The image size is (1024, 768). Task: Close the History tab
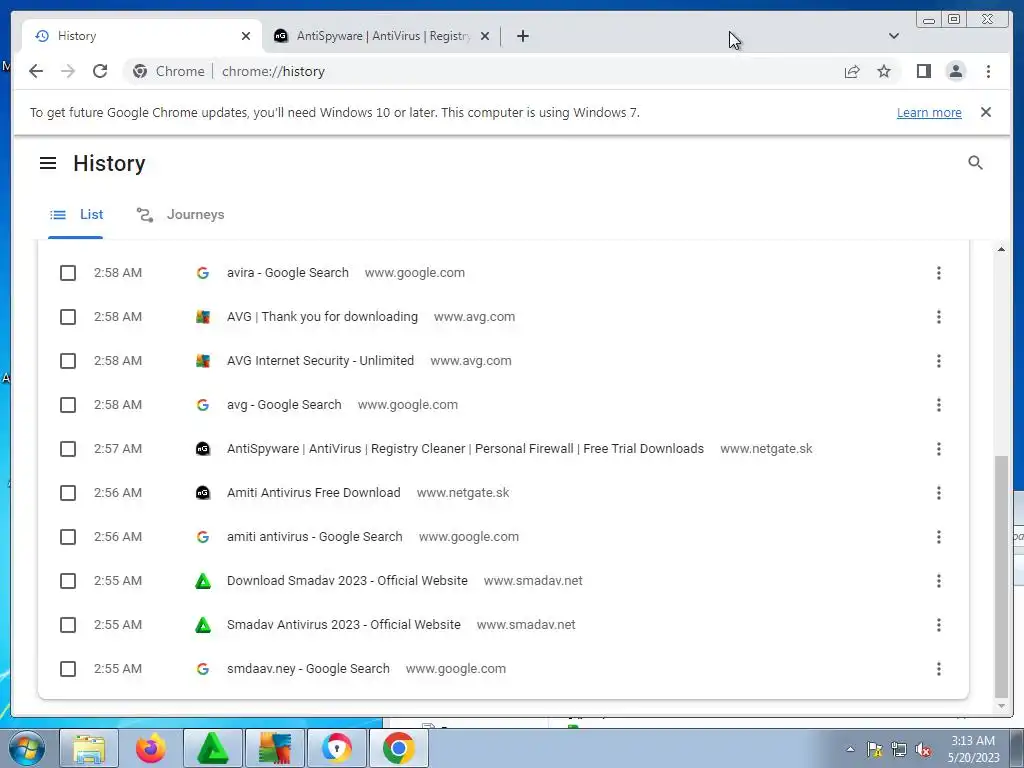[x=246, y=36]
